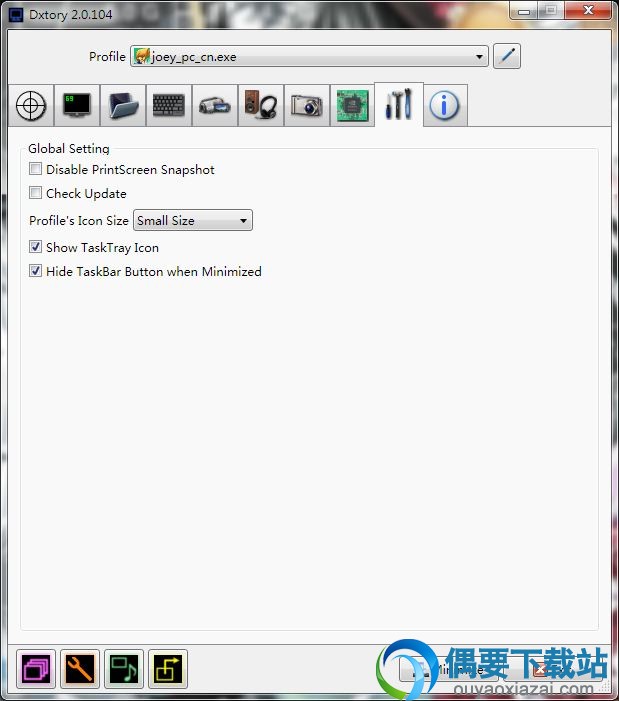Open the Screenshot camera tab
This screenshot has height=701, width=619.
(307, 106)
